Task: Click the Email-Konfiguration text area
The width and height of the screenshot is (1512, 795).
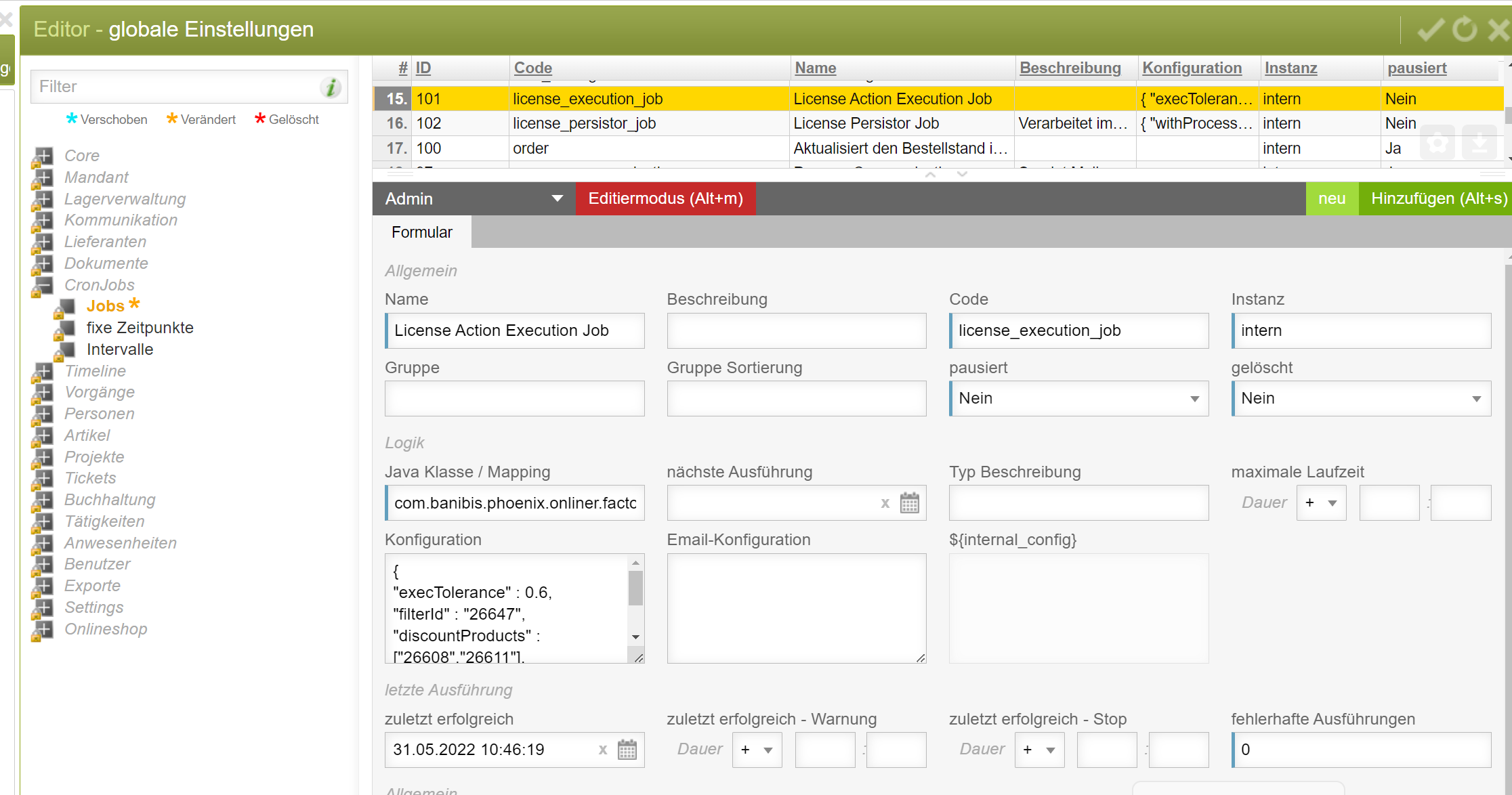Action: click(x=797, y=608)
